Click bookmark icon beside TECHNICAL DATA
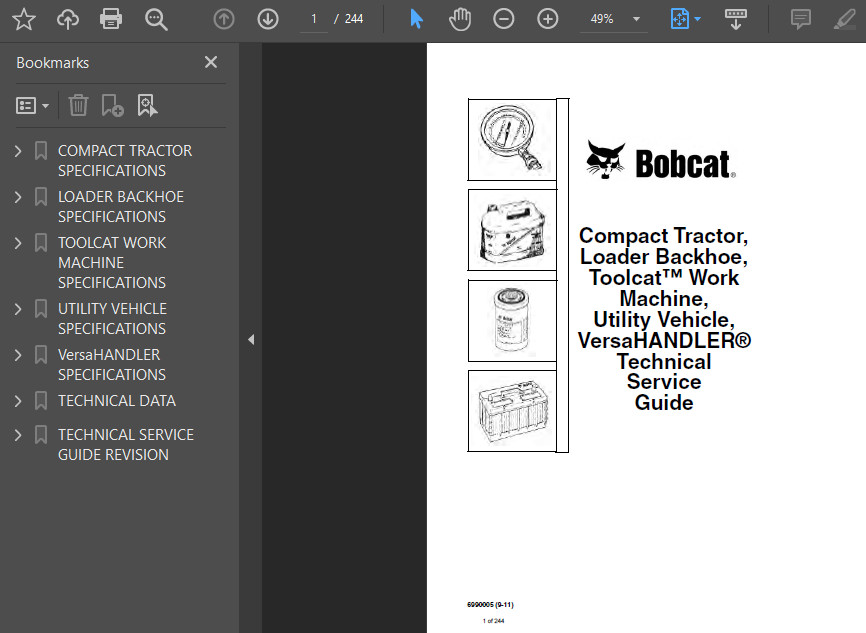The width and height of the screenshot is (866, 633). [x=41, y=401]
